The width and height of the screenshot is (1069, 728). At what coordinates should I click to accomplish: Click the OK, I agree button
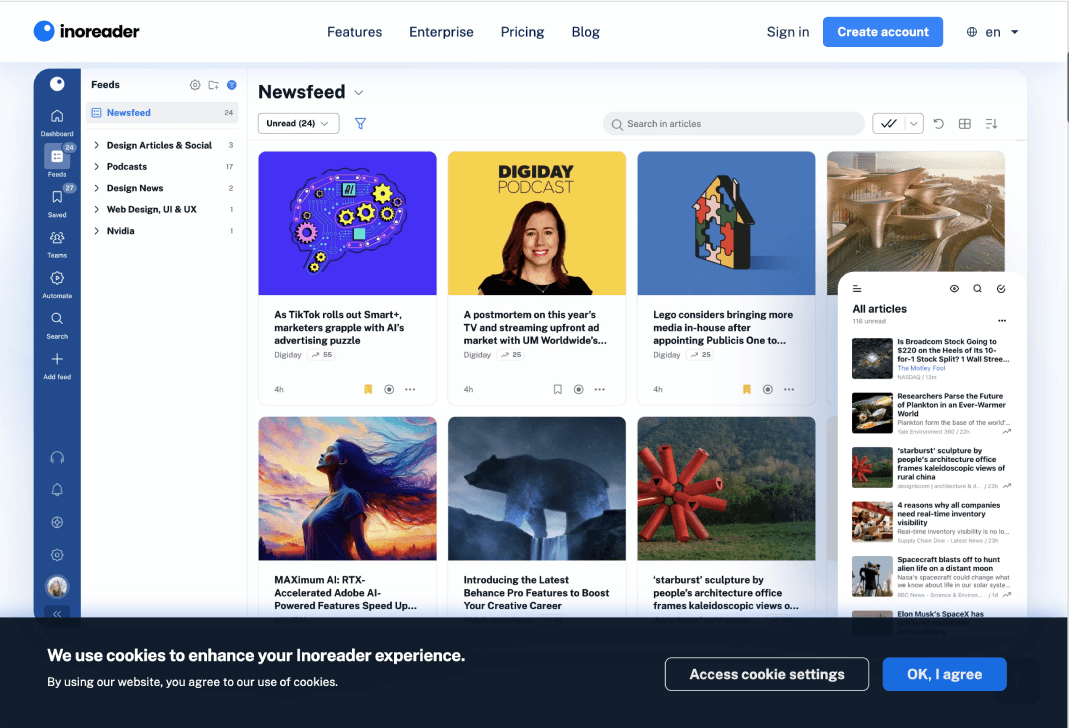click(944, 674)
